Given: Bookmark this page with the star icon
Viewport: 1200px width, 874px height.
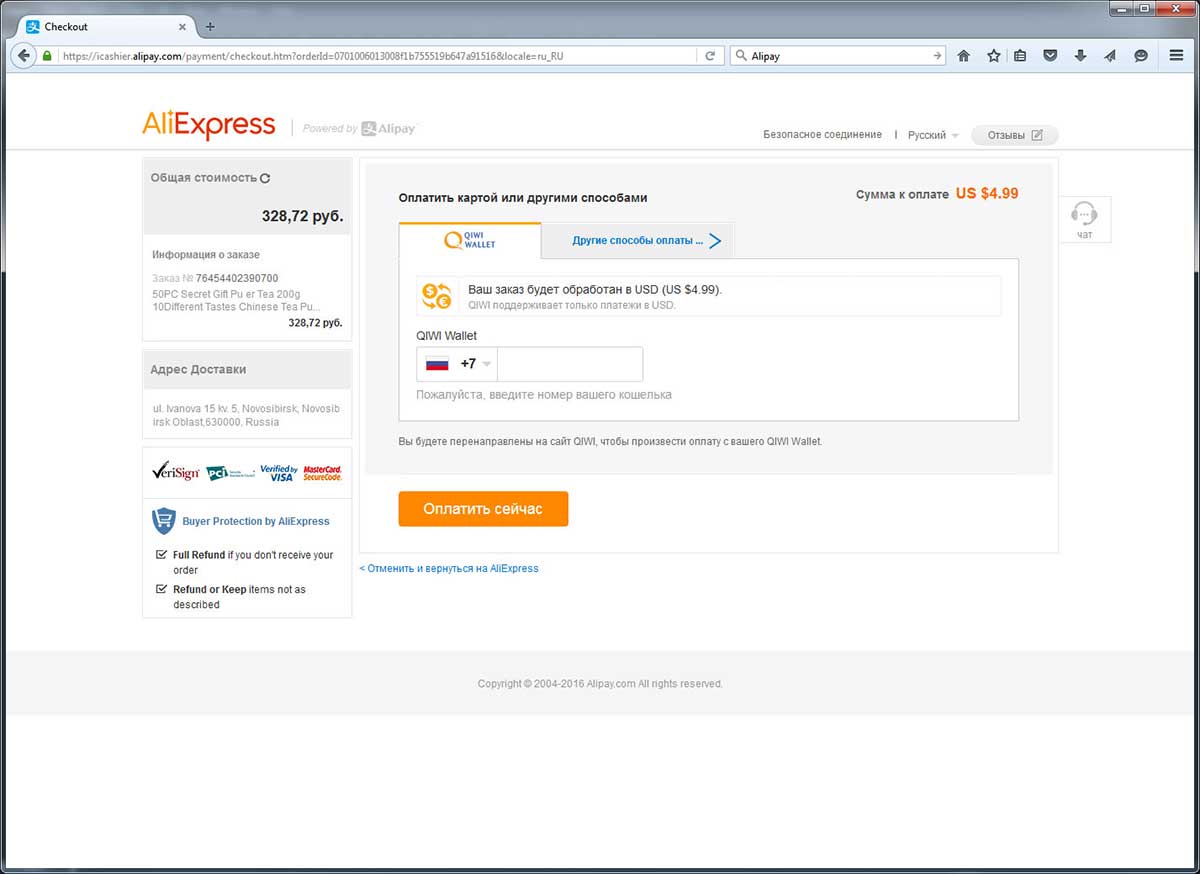Looking at the screenshot, I should point(993,56).
